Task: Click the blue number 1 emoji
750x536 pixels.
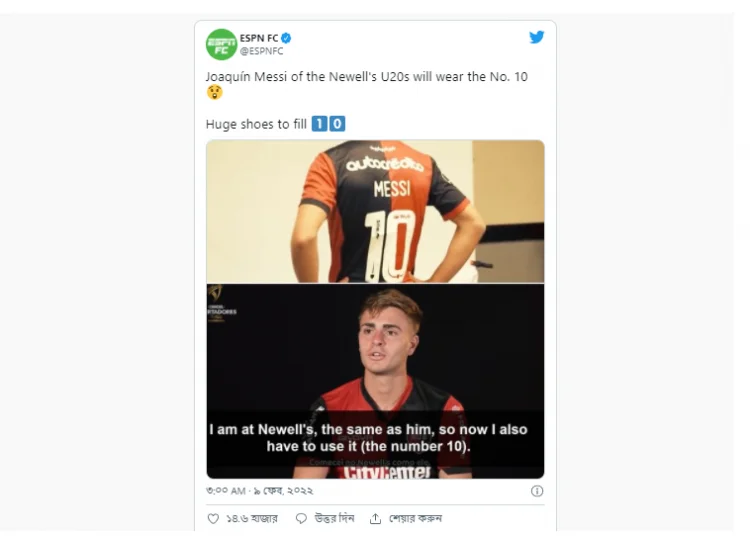Action: coord(320,124)
